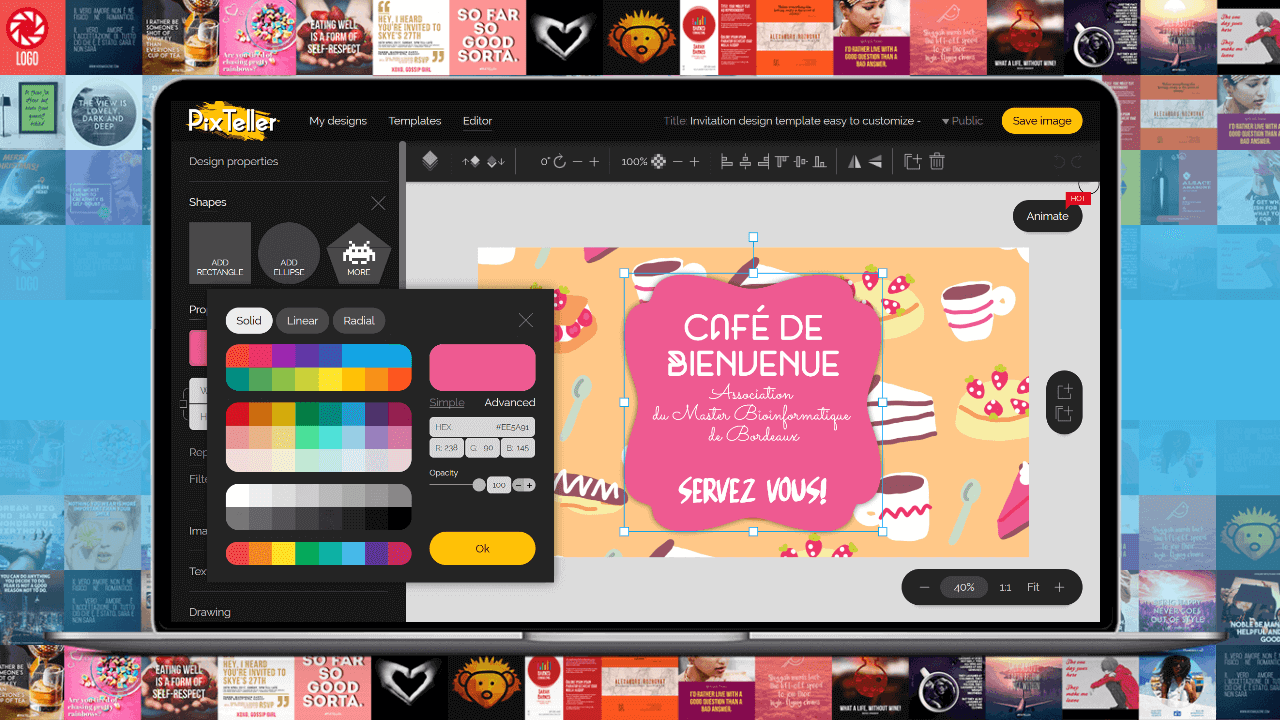
Task: Open the zoom percentage selector showing 40%
Action: click(x=964, y=587)
